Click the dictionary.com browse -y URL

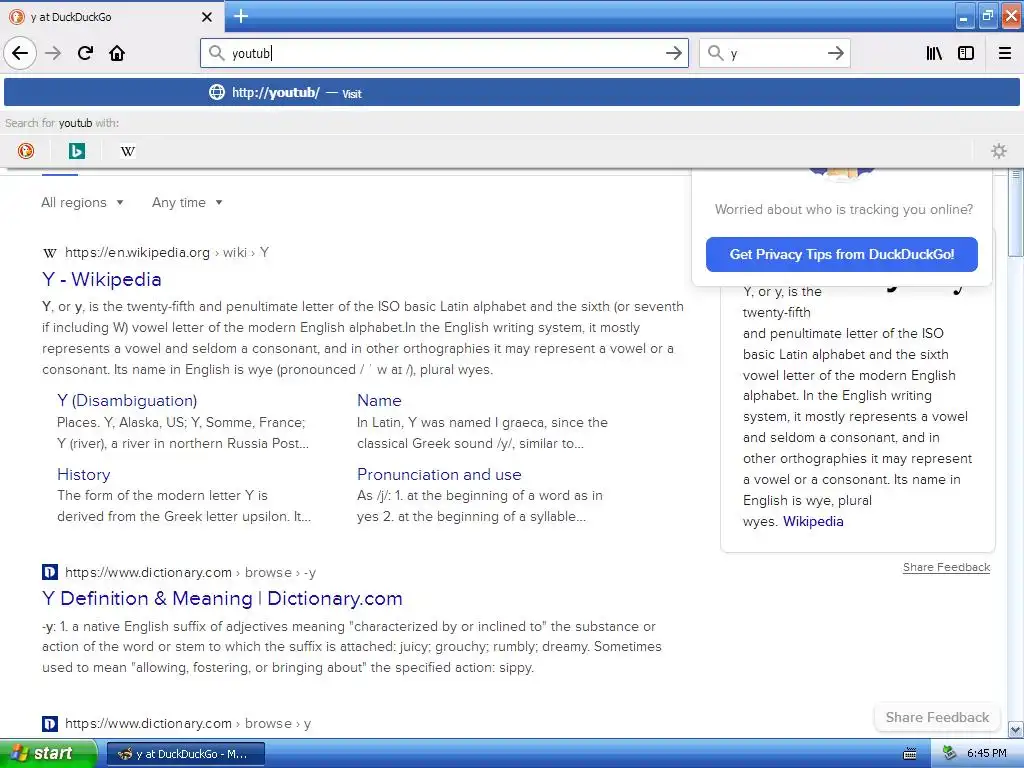click(190, 573)
